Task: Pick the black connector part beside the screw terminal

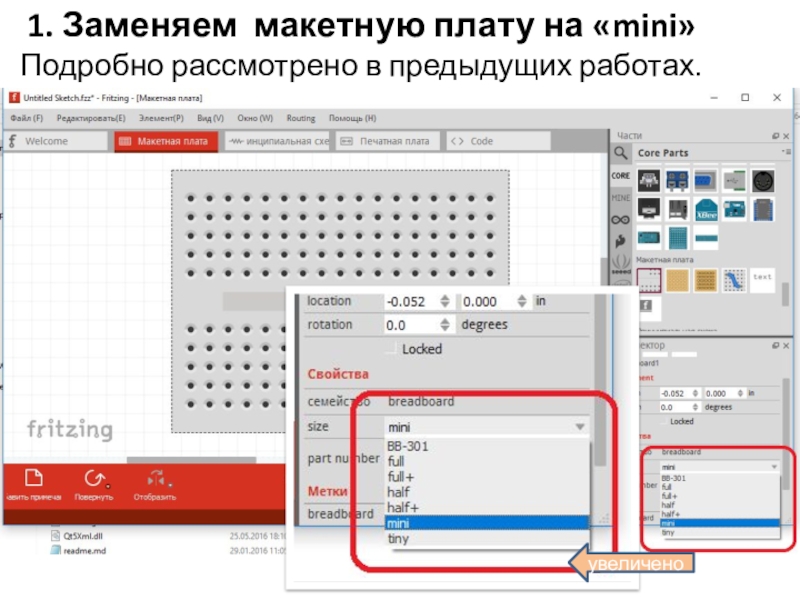Action: pyautogui.click(x=649, y=181)
